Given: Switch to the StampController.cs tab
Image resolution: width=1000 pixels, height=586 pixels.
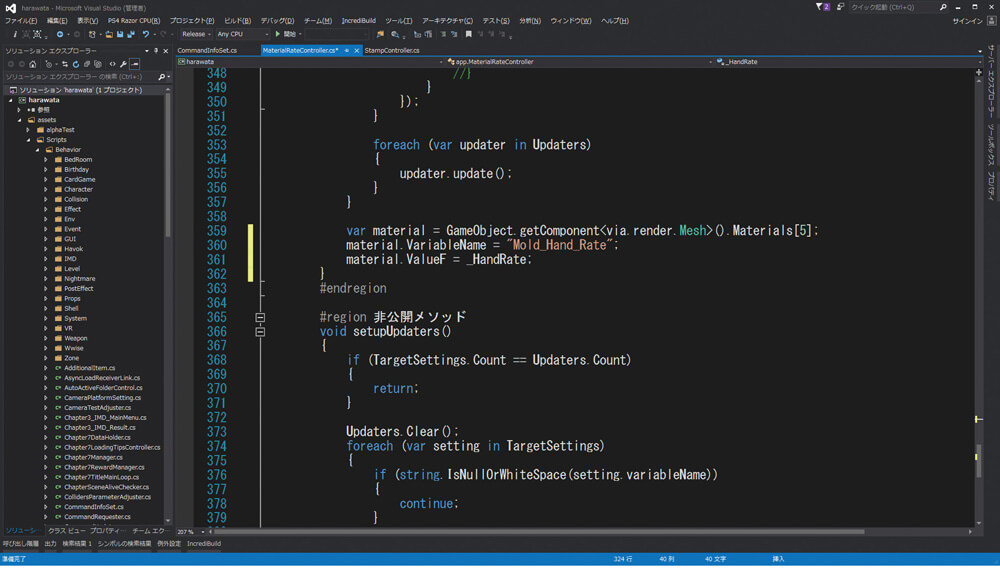Looking at the screenshot, I should pyautogui.click(x=392, y=50).
